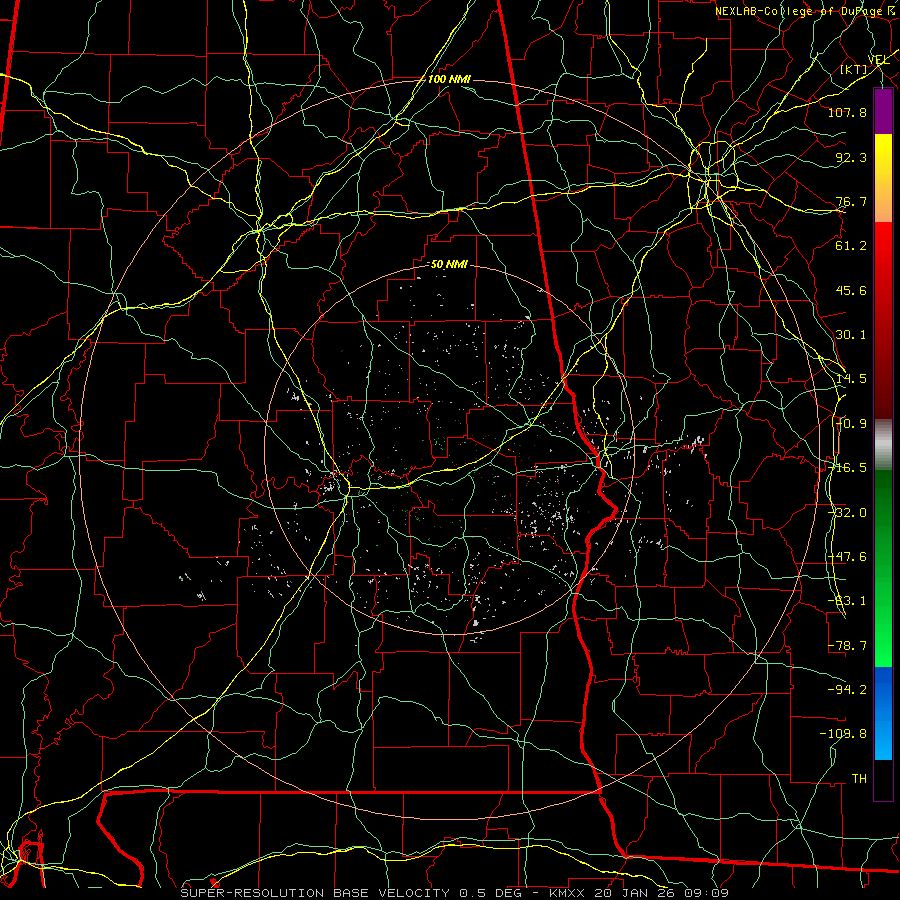
Task: Select the 92.3 scale value
Action: (851, 157)
